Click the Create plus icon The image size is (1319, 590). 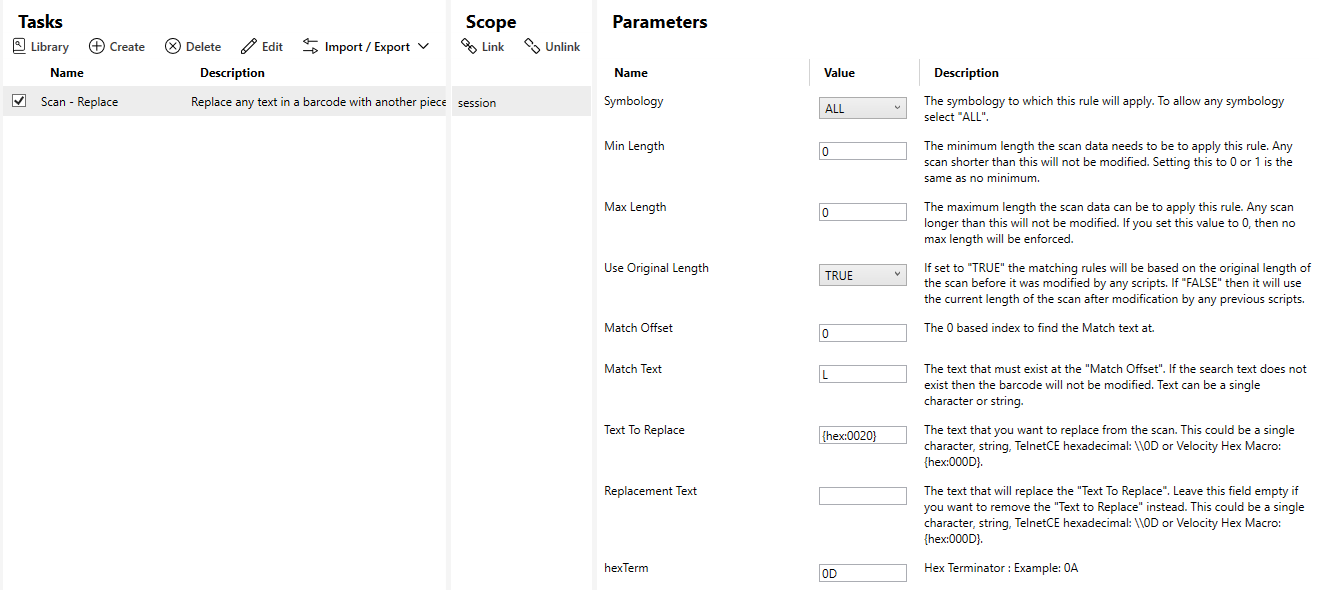point(96,46)
